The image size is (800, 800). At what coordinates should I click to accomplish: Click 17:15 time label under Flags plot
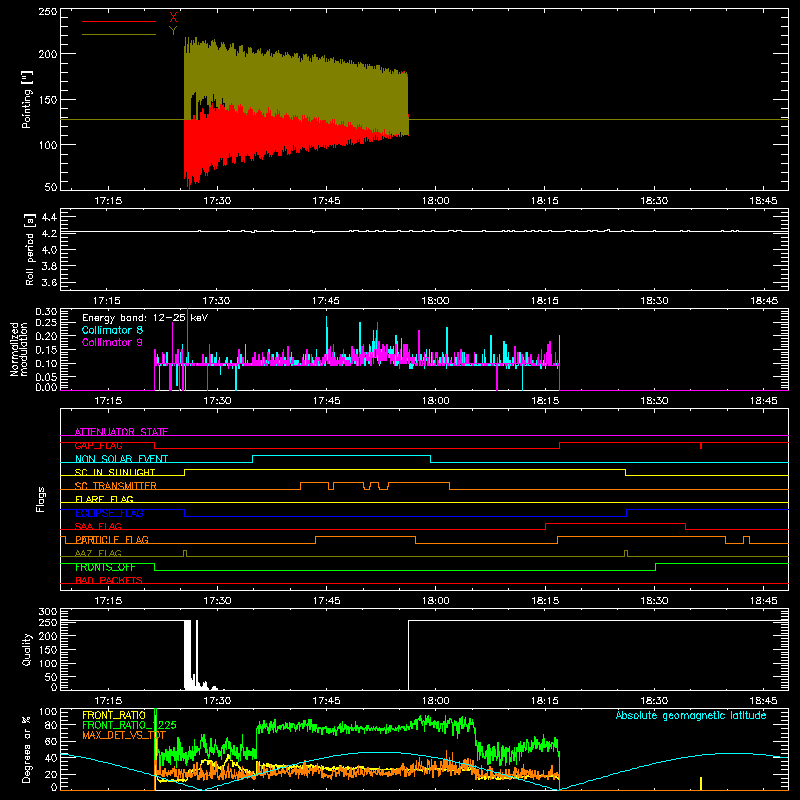tap(108, 601)
